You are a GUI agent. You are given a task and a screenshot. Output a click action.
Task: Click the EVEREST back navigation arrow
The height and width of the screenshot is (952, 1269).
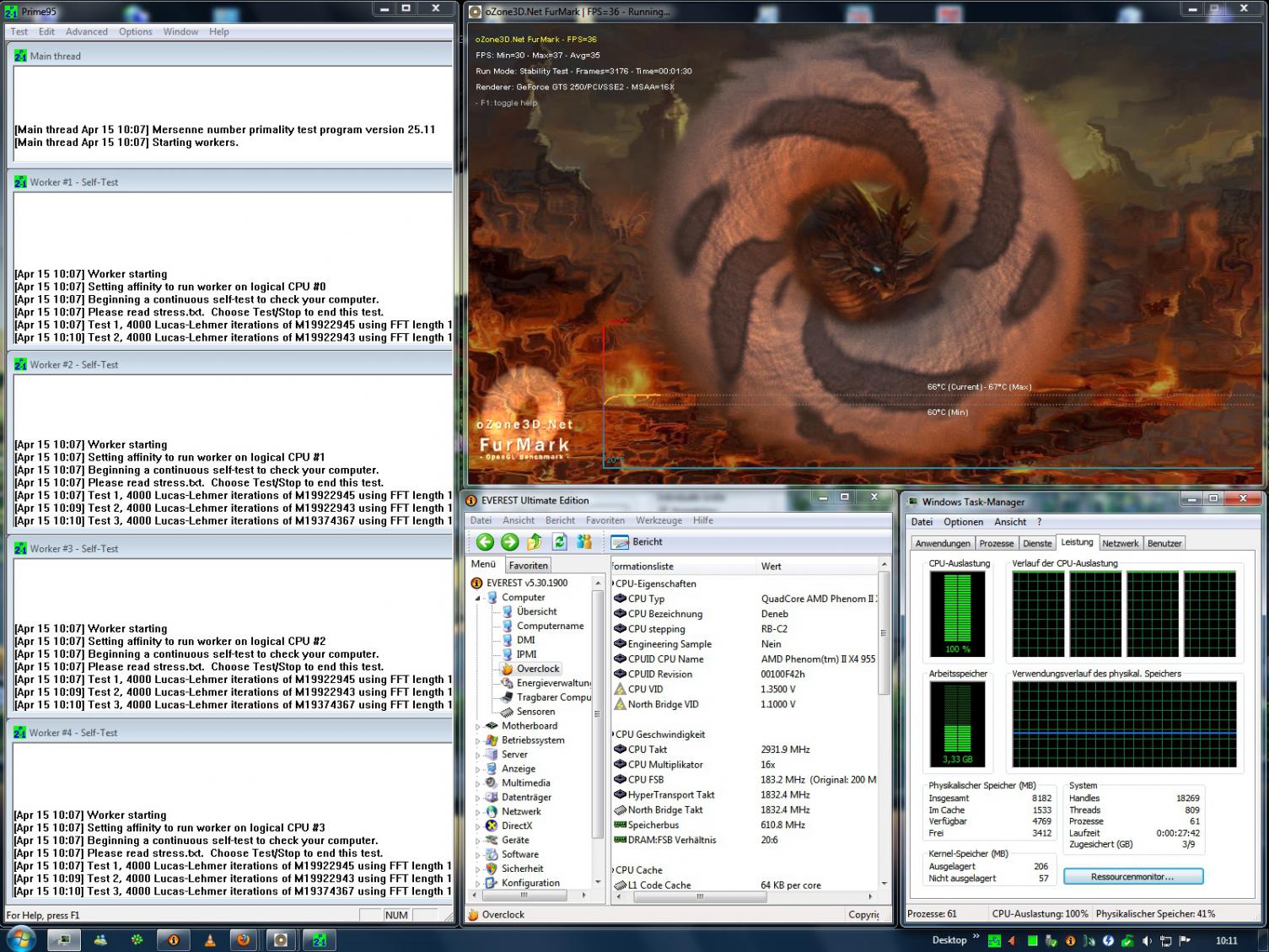(485, 542)
